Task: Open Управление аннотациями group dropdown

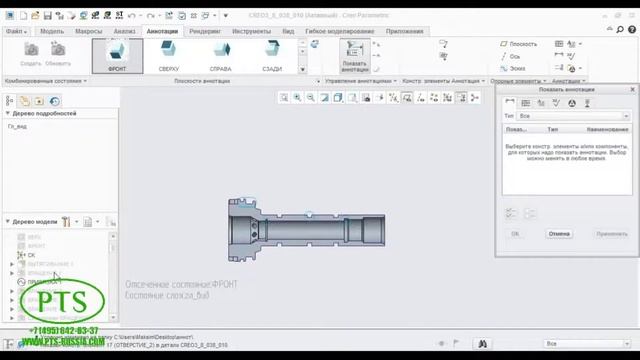Action: click(361, 81)
